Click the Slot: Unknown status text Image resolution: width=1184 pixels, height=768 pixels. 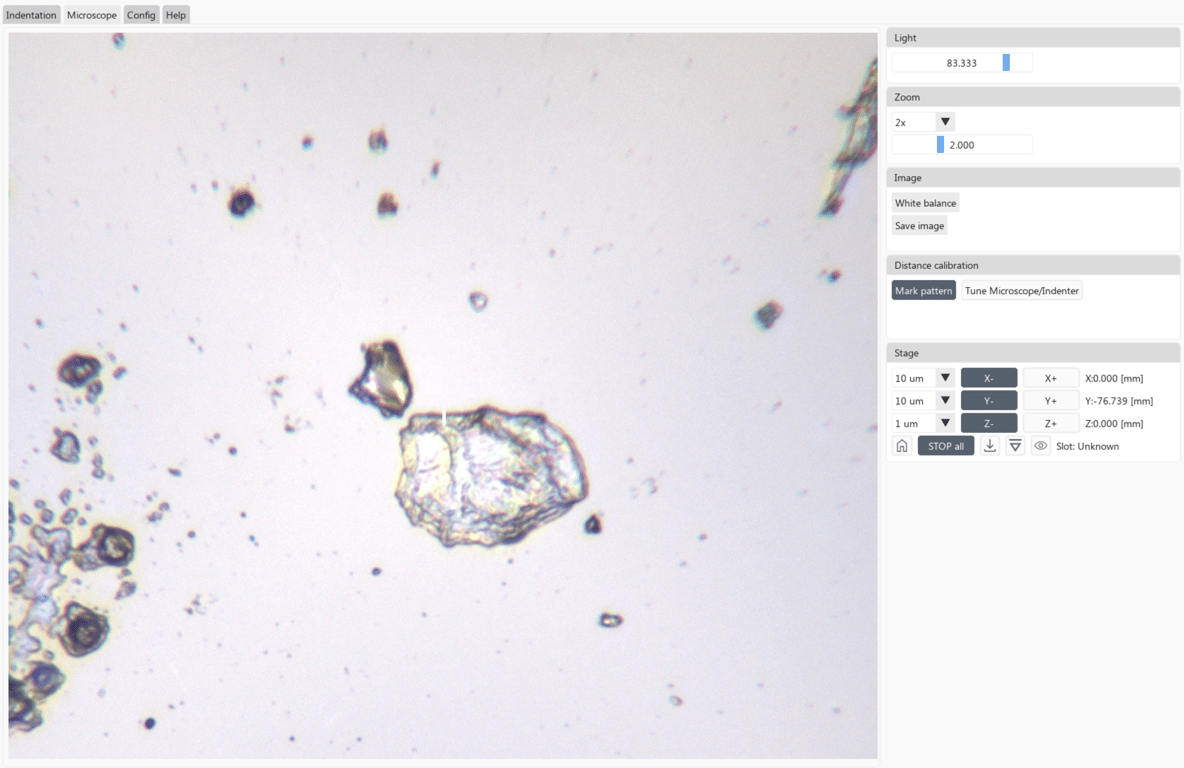[1087, 446]
